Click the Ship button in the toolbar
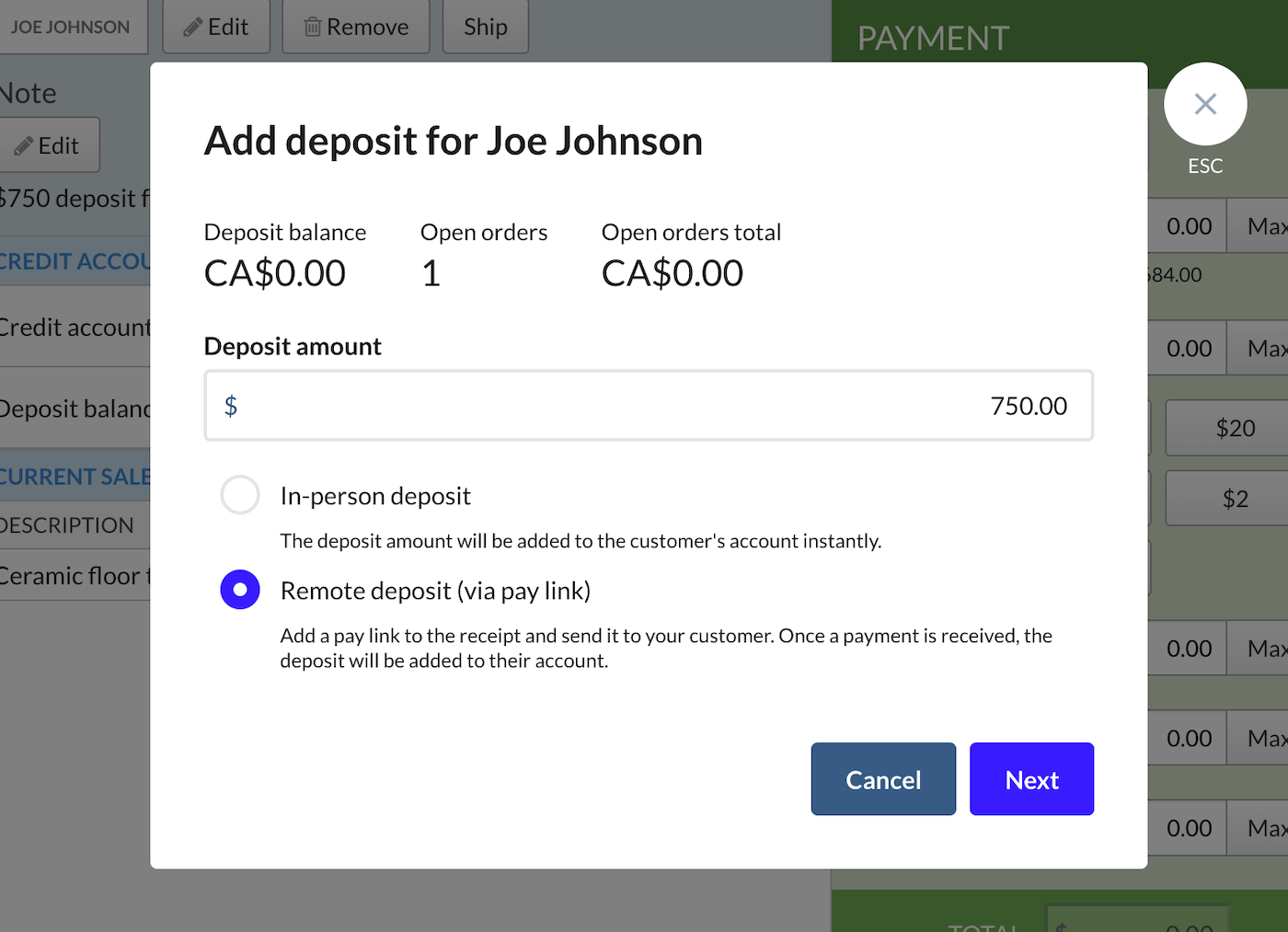Screen dimensions: 1288x932 point(485,27)
